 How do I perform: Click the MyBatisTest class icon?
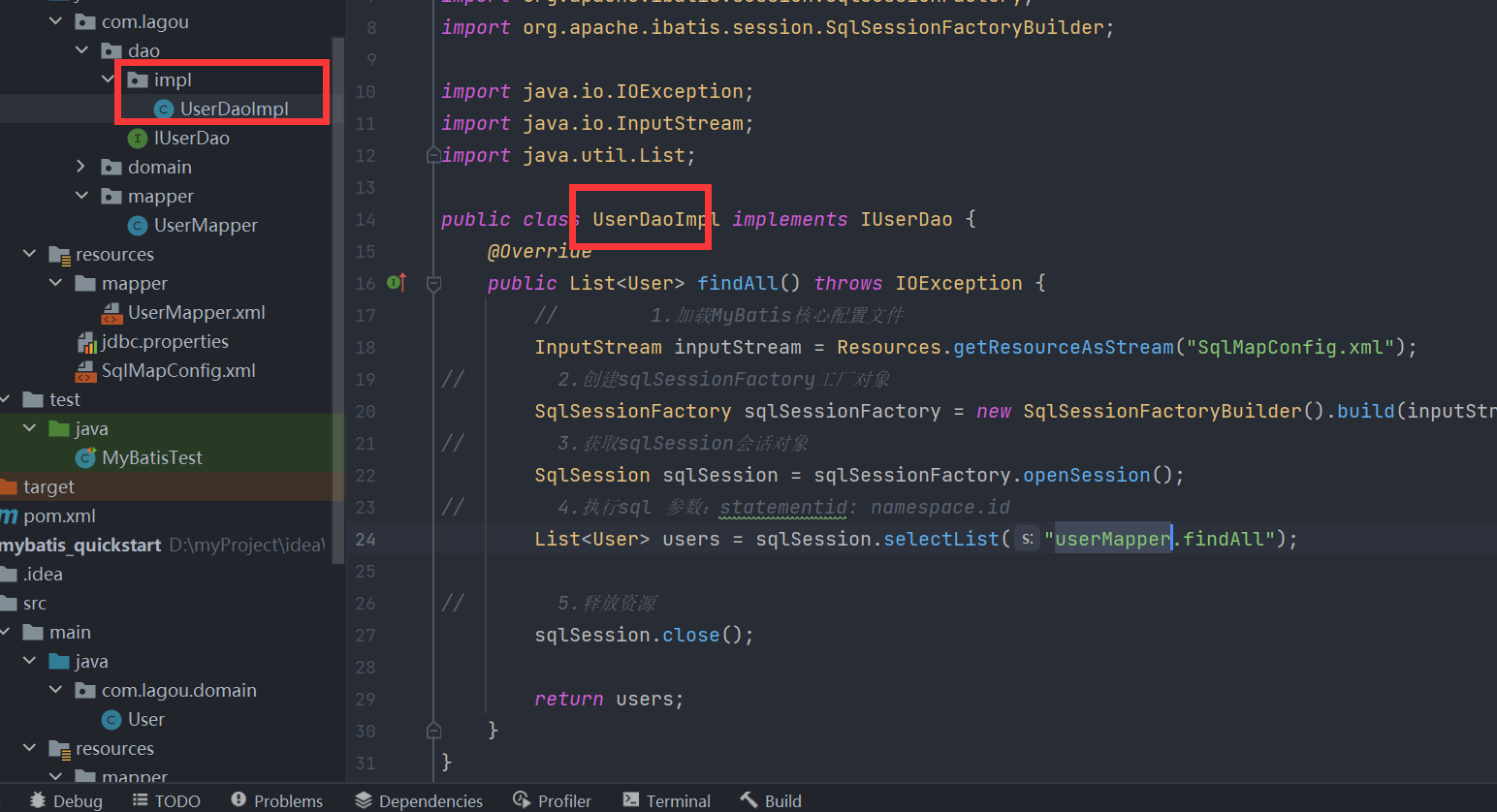pos(86,458)
